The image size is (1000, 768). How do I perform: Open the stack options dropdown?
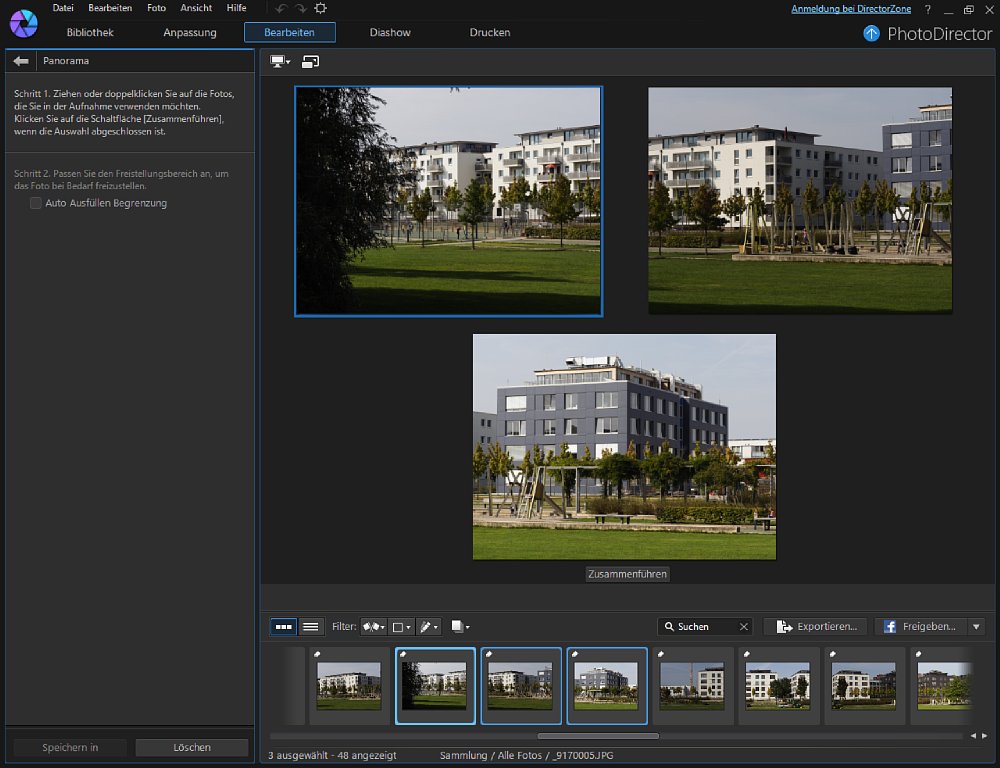point(460,626)
